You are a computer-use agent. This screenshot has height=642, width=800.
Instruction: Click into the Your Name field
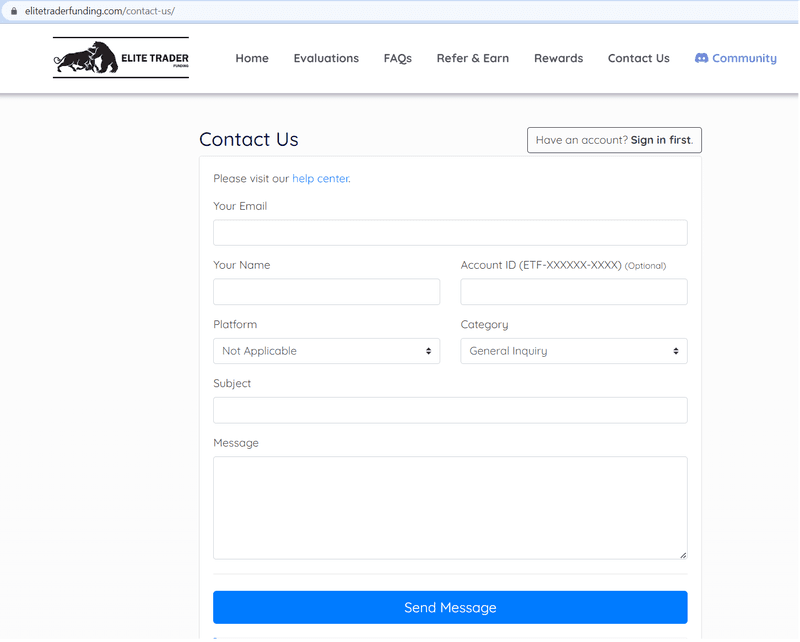[327, 292]
